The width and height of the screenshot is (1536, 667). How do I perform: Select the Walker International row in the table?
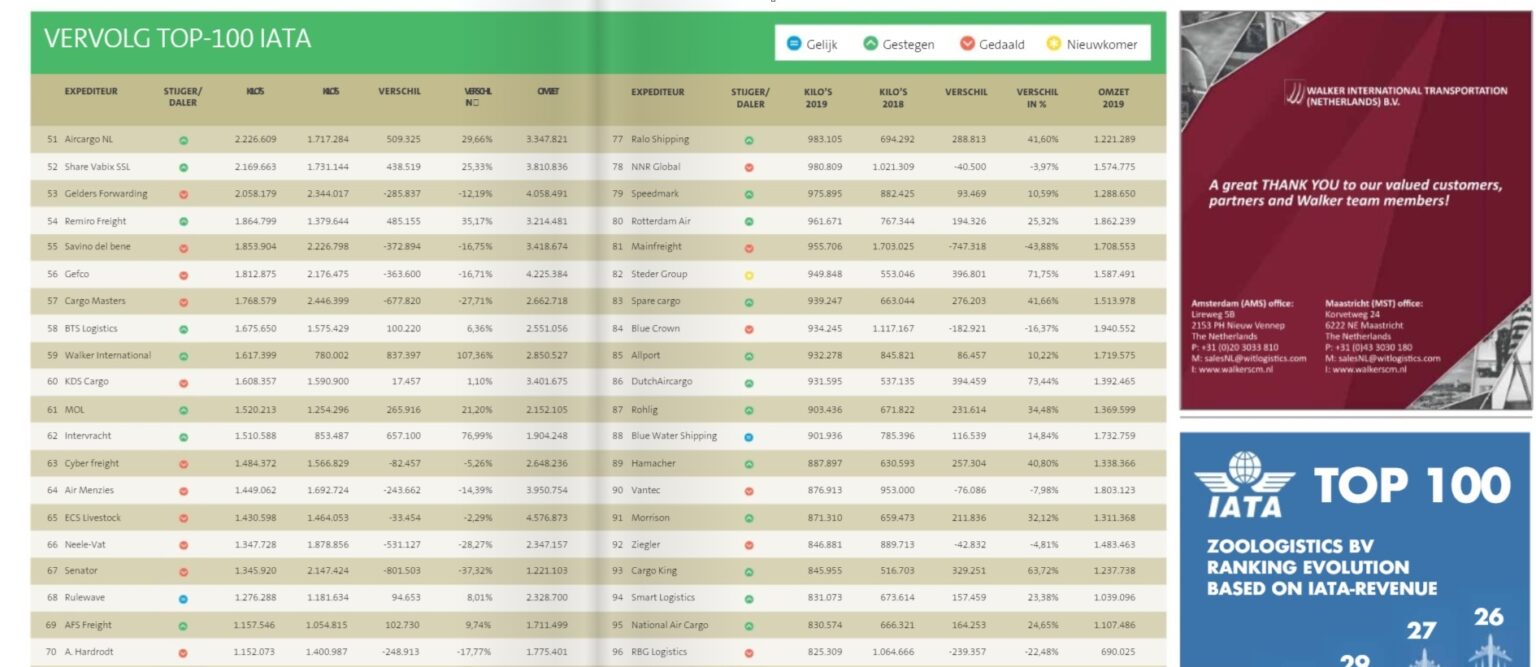tap(108, 355)
